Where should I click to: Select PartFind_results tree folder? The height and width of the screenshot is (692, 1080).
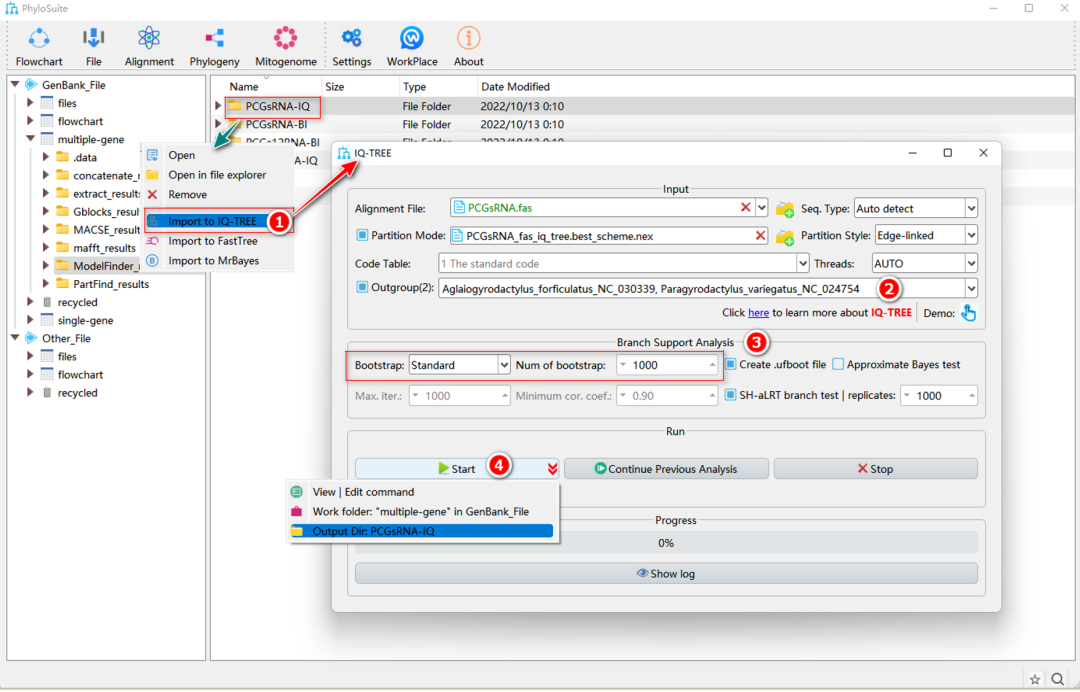pos(103,284)
